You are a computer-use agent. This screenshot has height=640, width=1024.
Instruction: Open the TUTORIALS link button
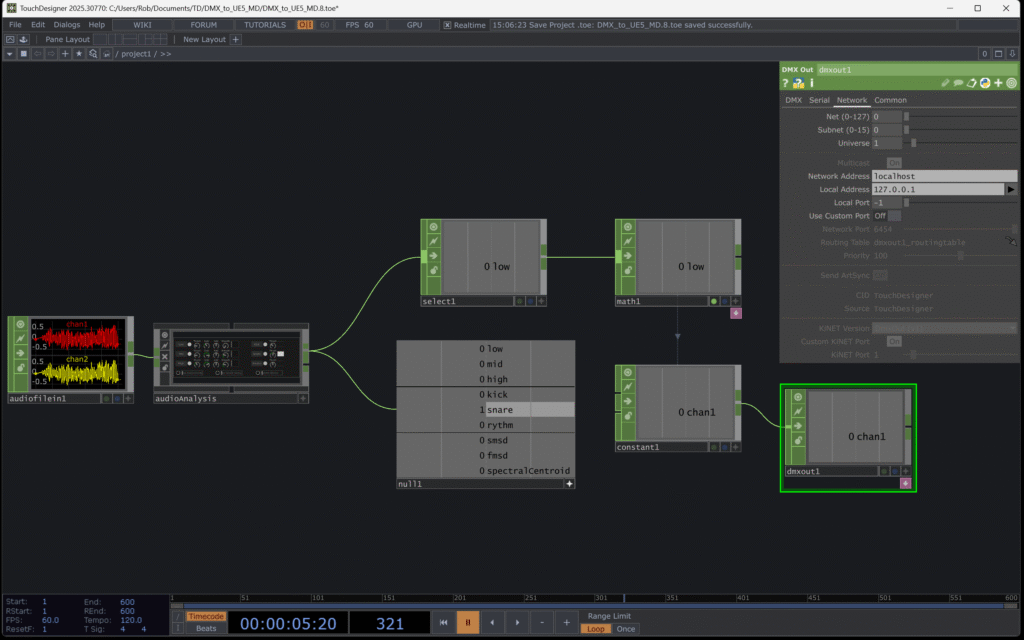coord(265,25)
